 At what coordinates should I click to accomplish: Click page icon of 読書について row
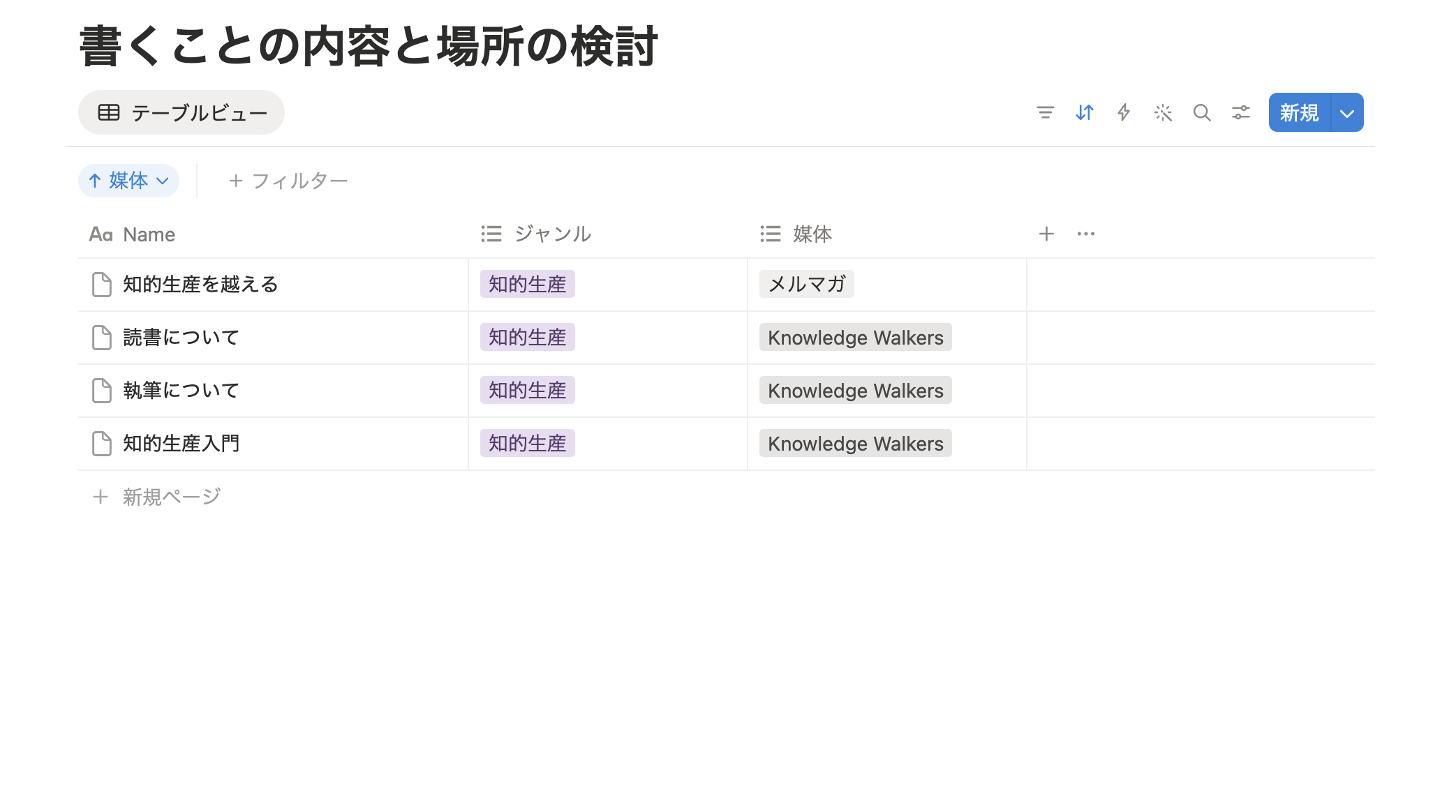coord(102,338)
